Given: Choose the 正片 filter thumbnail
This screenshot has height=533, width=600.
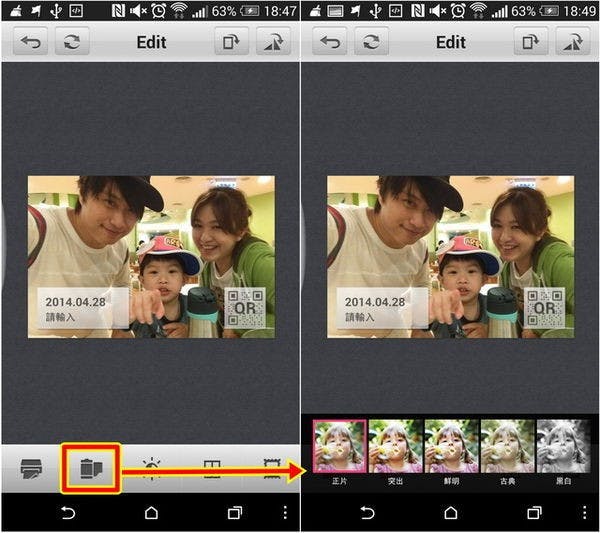Looking at the screenshot, I should (x=340, y=446).
